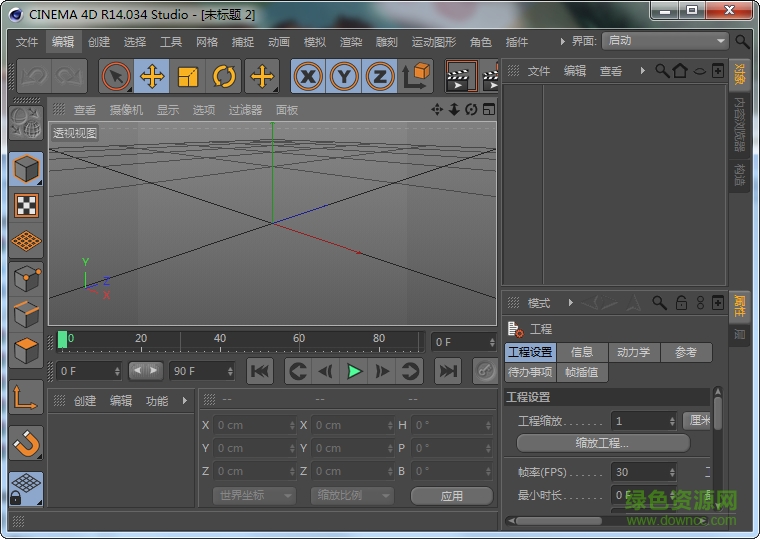Click the coordinate system cube icon
Image resolution: width=760 pixels, height=539 pixels.
(415, 76)
